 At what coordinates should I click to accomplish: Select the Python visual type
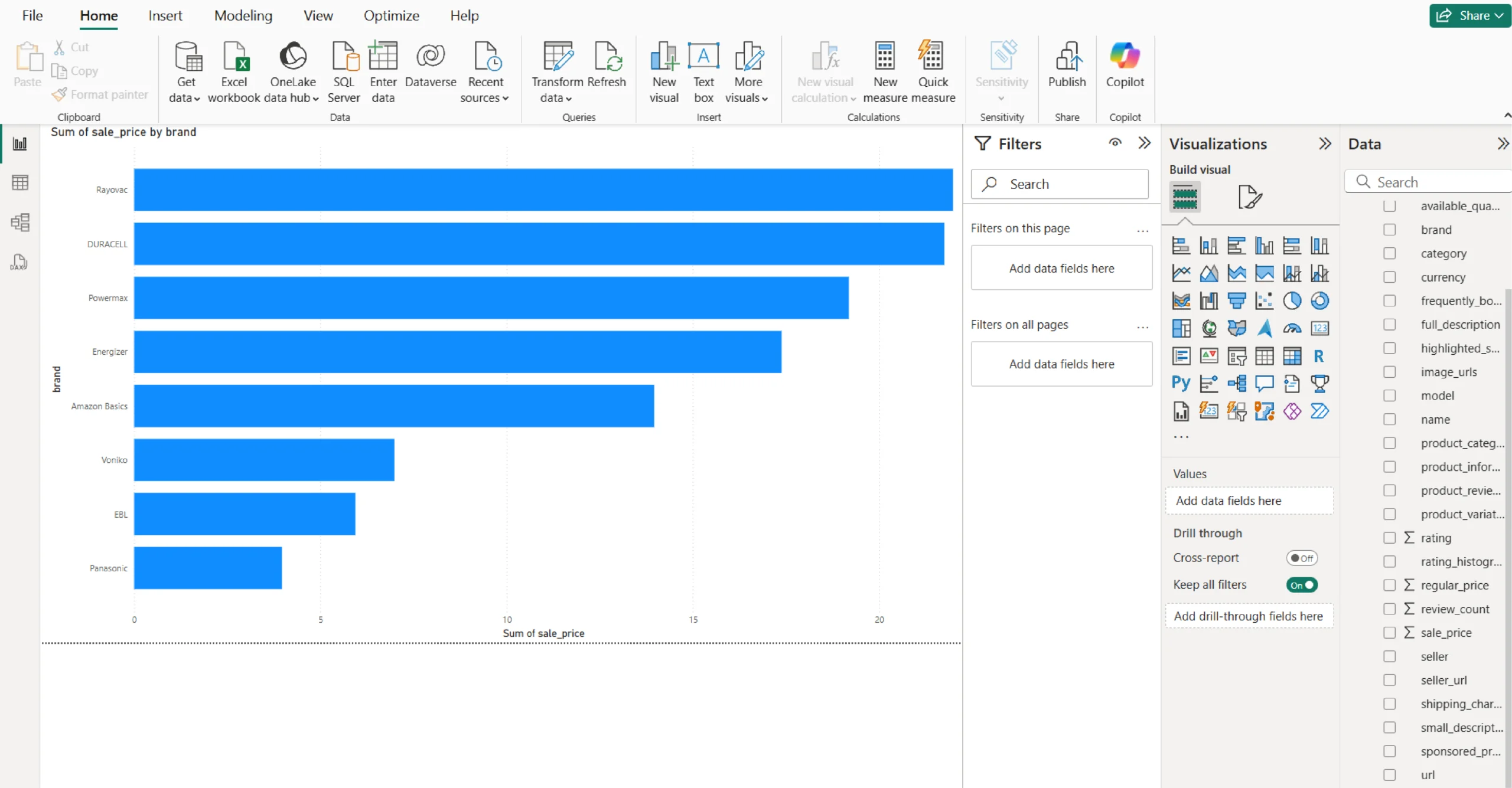point(1181,384)
